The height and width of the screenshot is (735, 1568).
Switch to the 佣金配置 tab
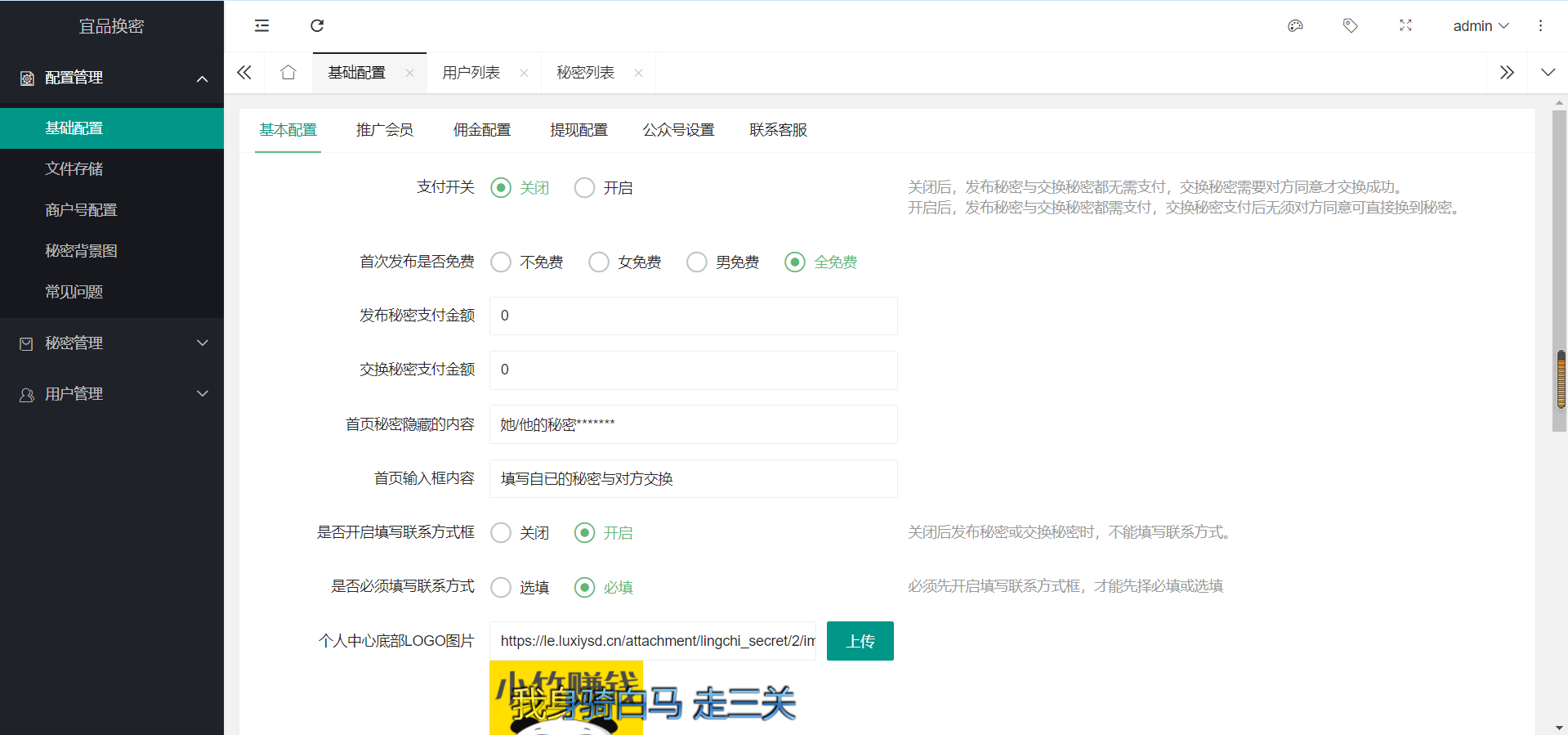tap(482, 130)
